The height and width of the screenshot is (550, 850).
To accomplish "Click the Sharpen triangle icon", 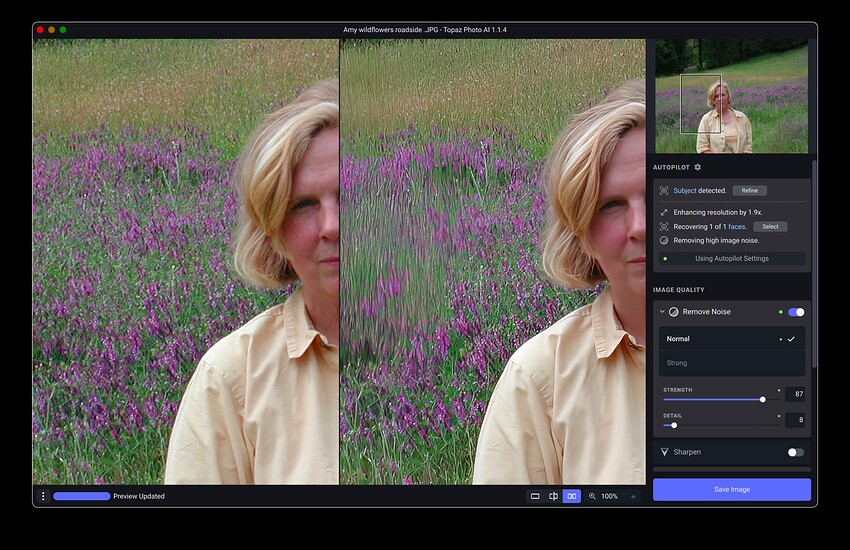I will click(664, 452).
